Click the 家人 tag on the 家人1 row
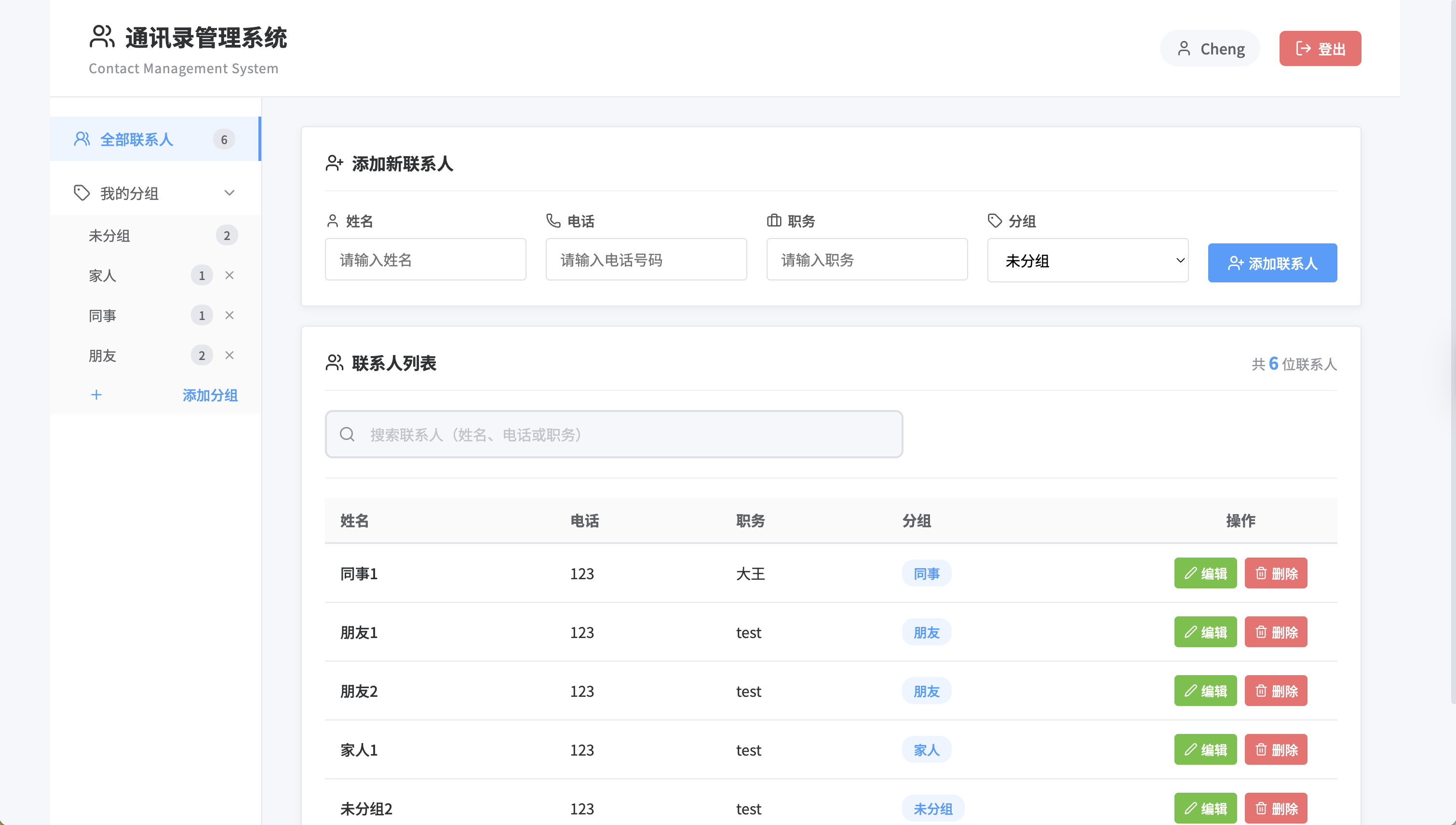Screen dimensions: 1456x825 [x=926, y=750]
